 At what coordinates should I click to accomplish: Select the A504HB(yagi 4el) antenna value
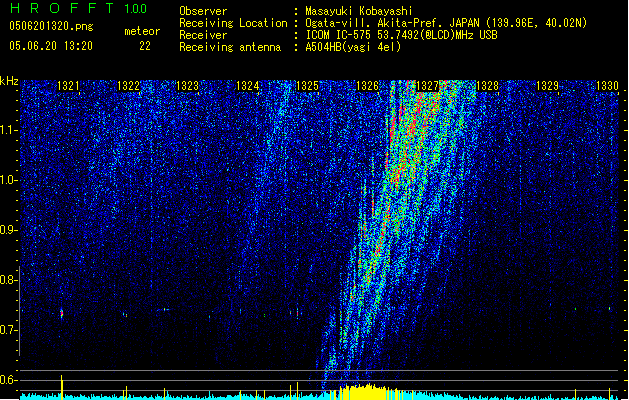click(x=353, y=47)
